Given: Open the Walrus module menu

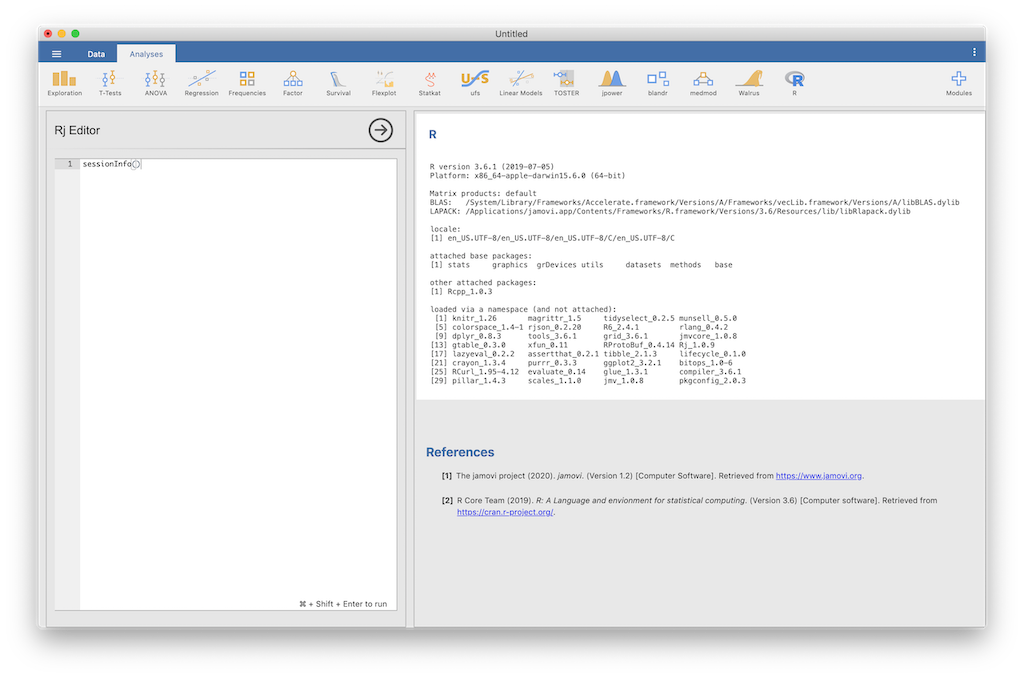Looking at the screenshot, I should tap(749, 84).
